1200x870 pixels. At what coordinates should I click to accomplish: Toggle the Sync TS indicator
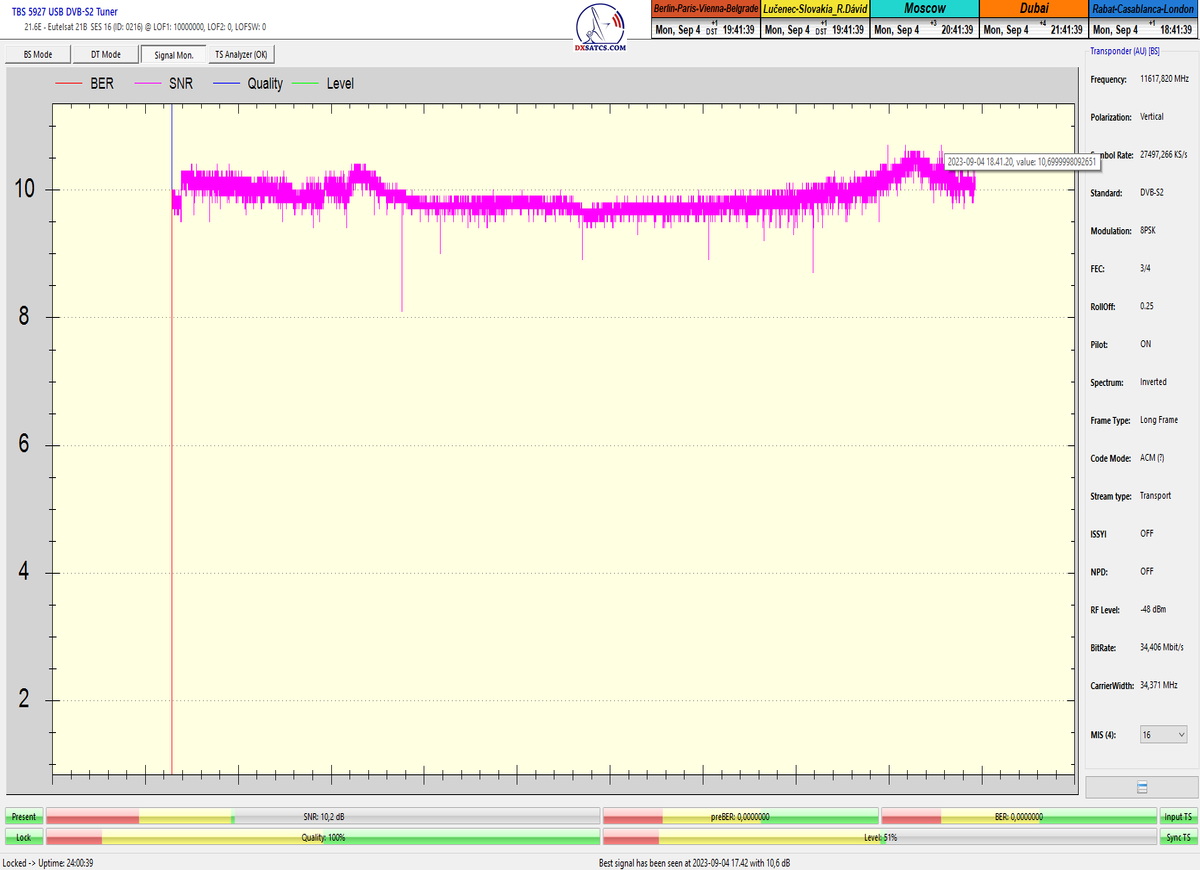(x=1176, y=836)
